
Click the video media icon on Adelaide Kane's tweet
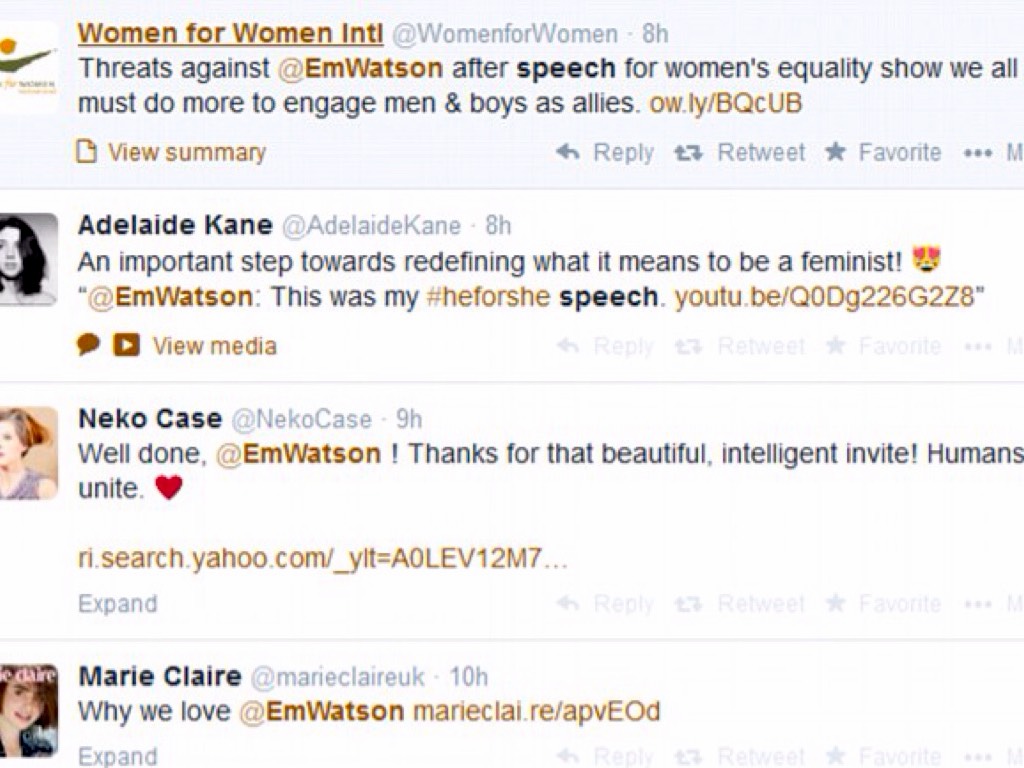126,345
